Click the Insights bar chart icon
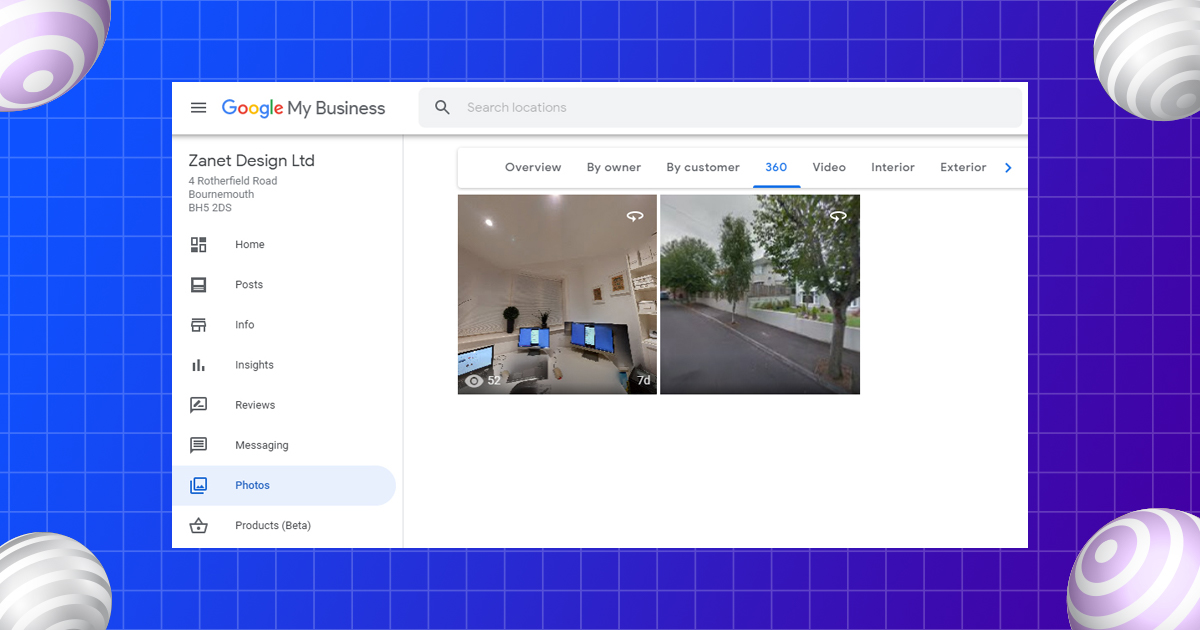 199,365
